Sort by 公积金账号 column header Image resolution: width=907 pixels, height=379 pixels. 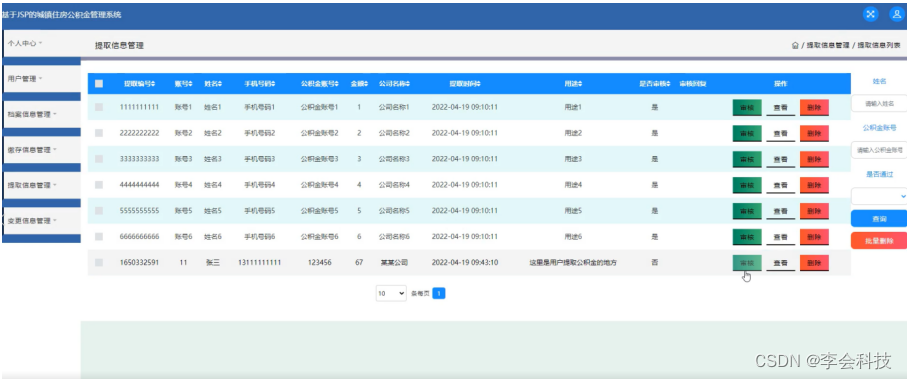[319, 84]
